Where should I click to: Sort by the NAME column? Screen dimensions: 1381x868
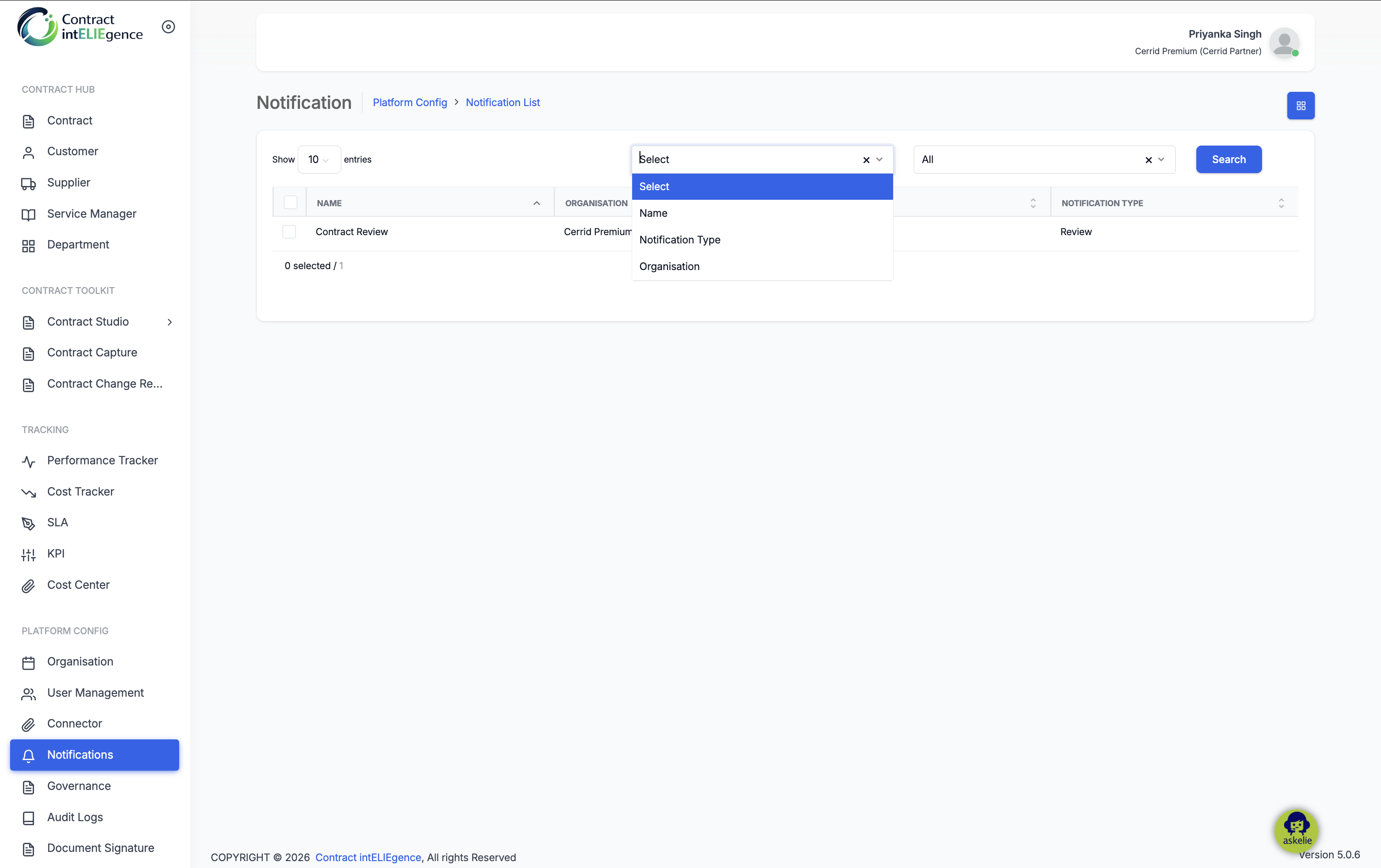pyautogui.click(x=430, y=203)
